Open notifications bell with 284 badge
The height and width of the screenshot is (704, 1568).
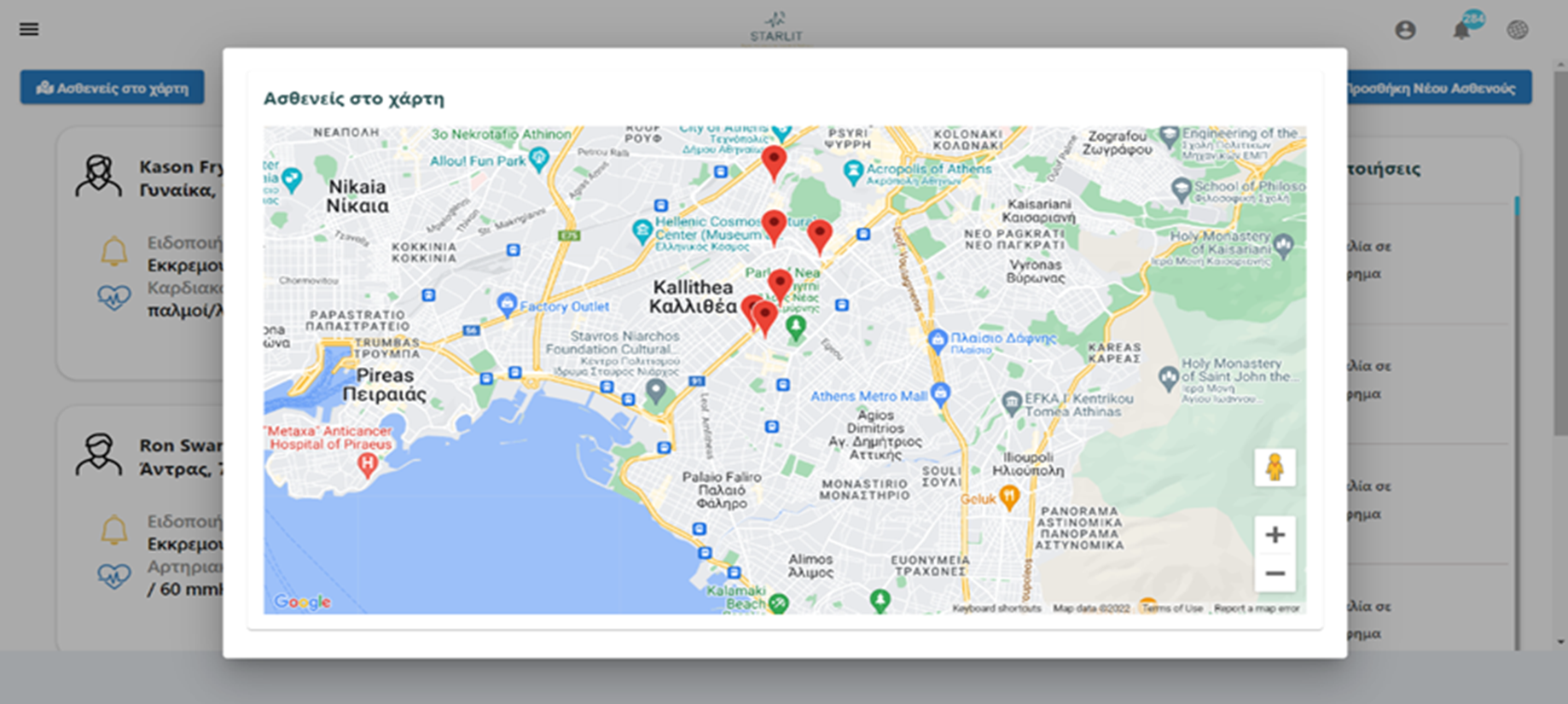(1462, 30)
